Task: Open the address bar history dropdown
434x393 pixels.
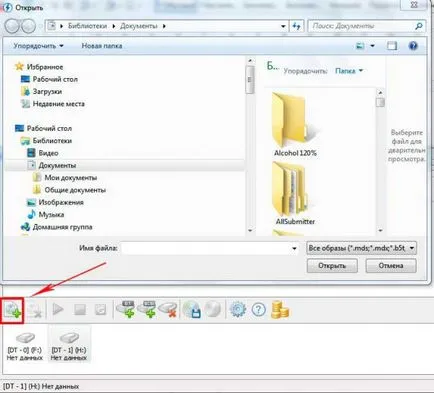Action: [283, 26]
